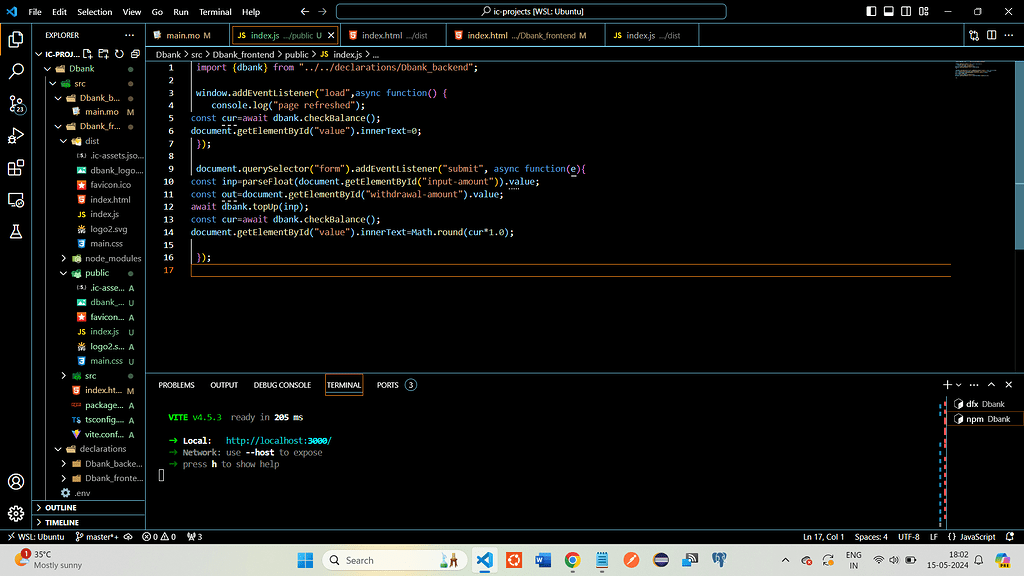This screenshot has height=576, width=1024.
Task: Refresh the Explorer file tree
Action: (x=119, y=54)
